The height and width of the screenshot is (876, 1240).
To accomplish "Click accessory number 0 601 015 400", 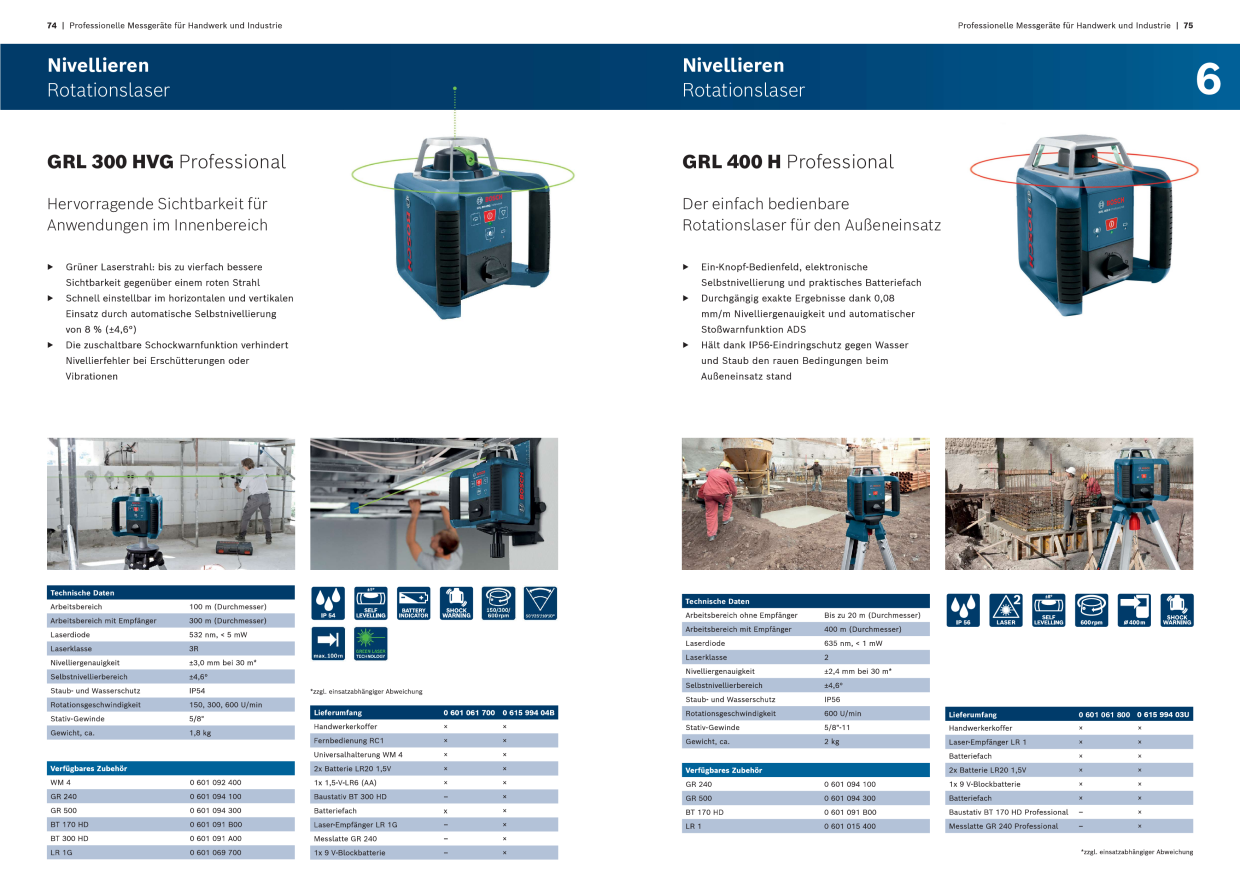I will (850, 826).
